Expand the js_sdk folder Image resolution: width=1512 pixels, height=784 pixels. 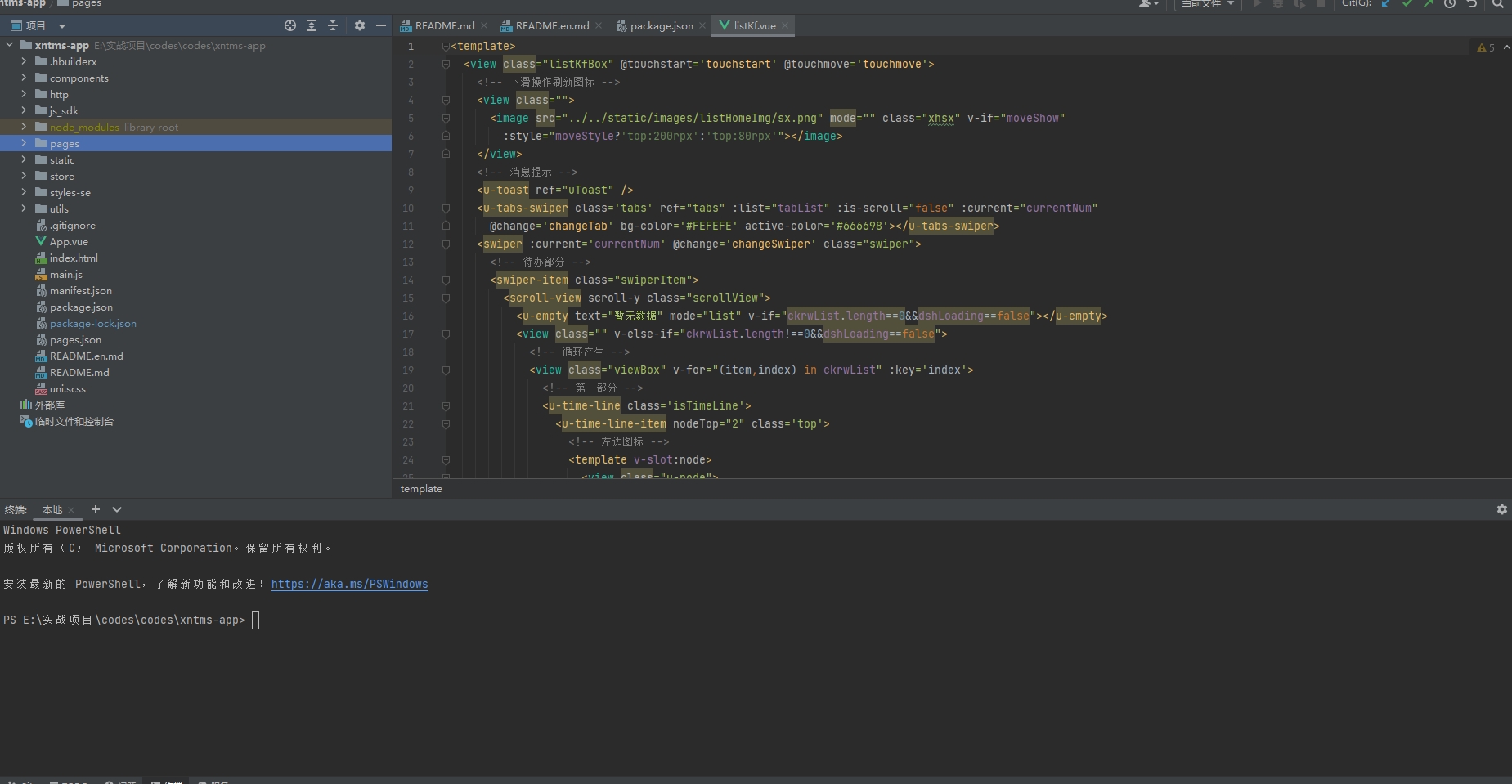pos(24,110)
